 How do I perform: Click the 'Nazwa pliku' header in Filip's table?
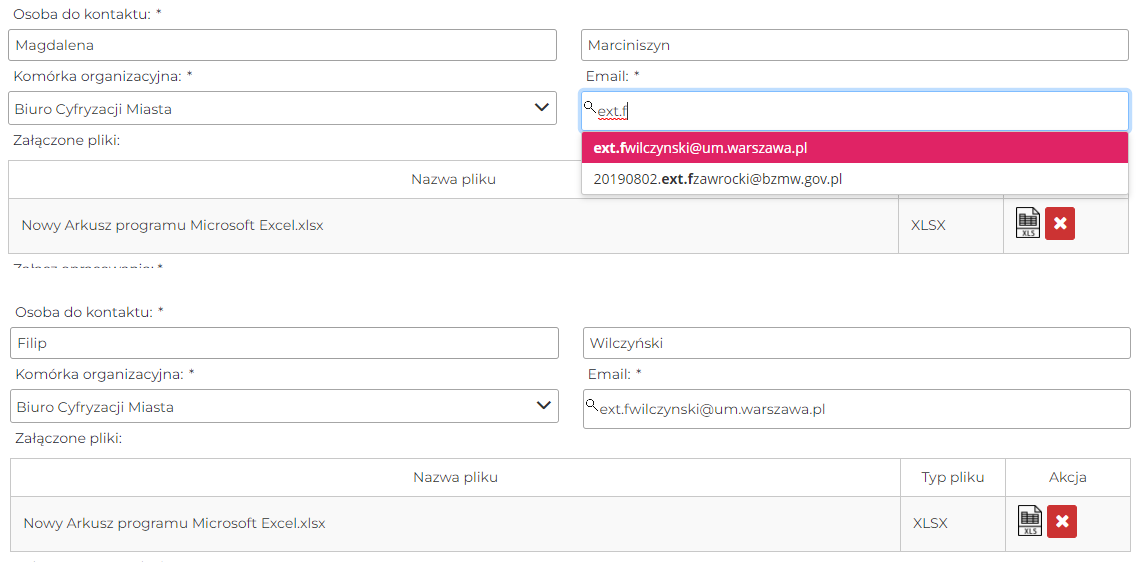pos(455,477)
